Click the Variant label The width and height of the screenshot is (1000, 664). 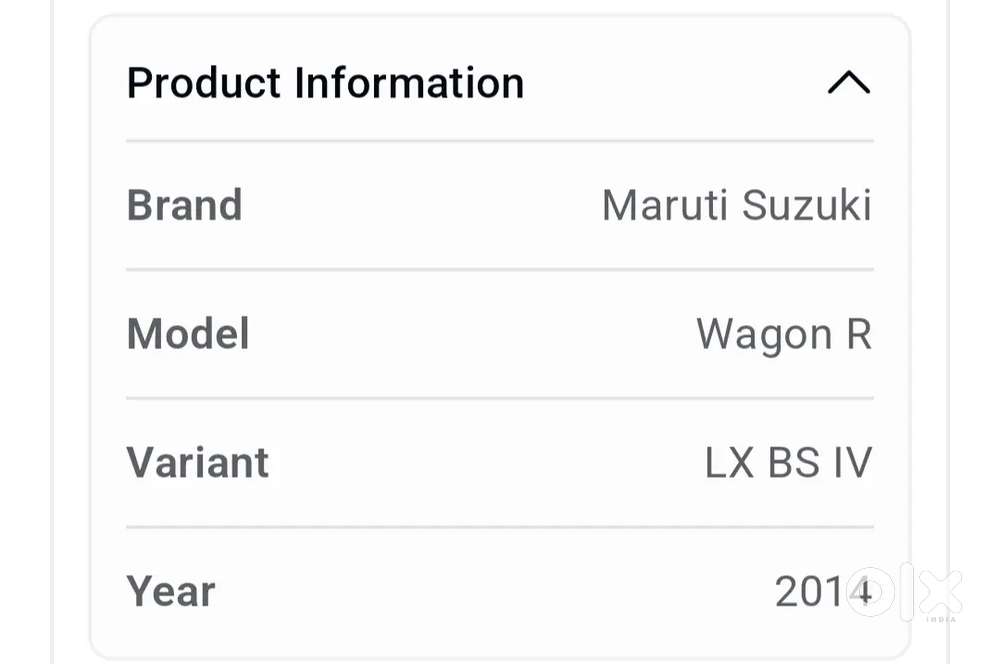tap(197, 462)
